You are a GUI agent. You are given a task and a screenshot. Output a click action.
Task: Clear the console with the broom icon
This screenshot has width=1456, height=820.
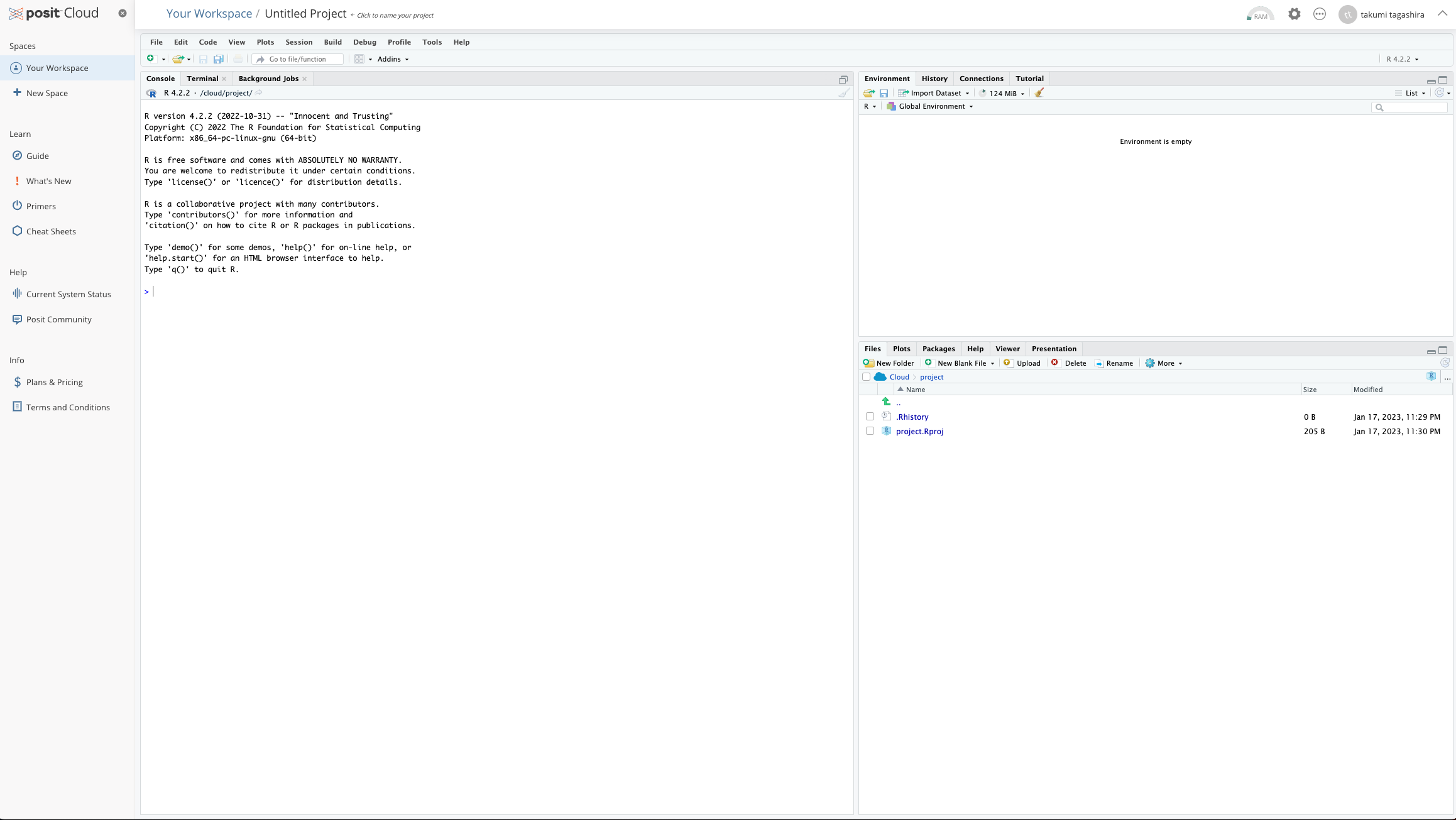844,93
